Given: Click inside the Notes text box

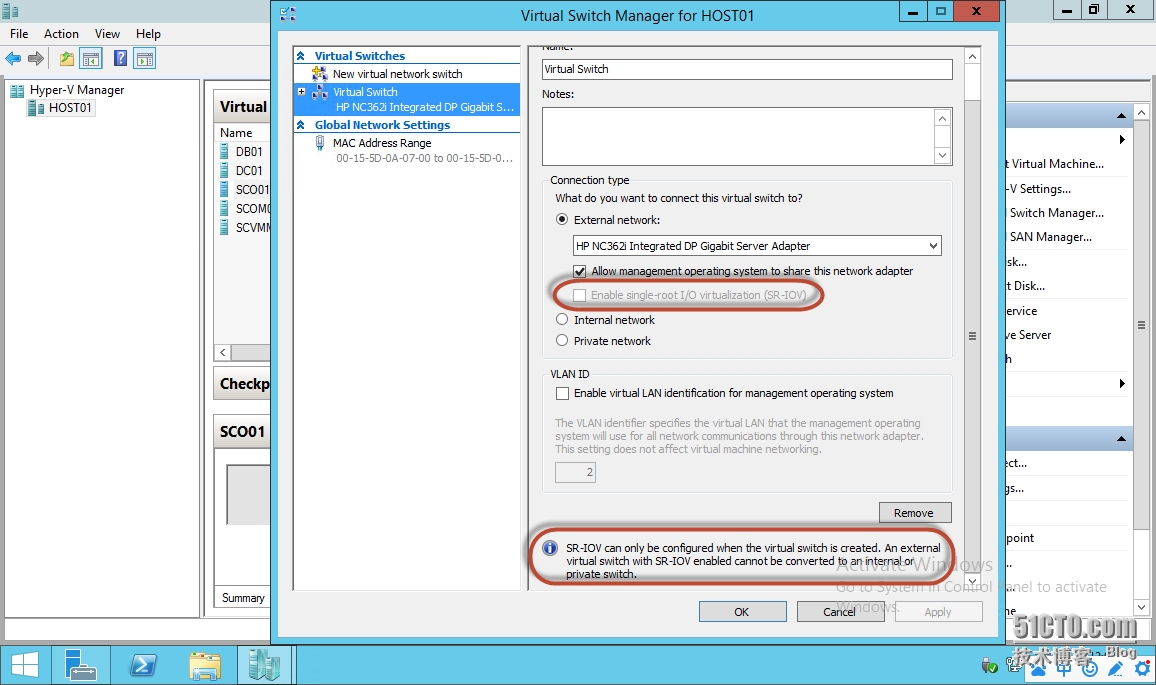Looking at the screenshot, I should coord(738,136).
